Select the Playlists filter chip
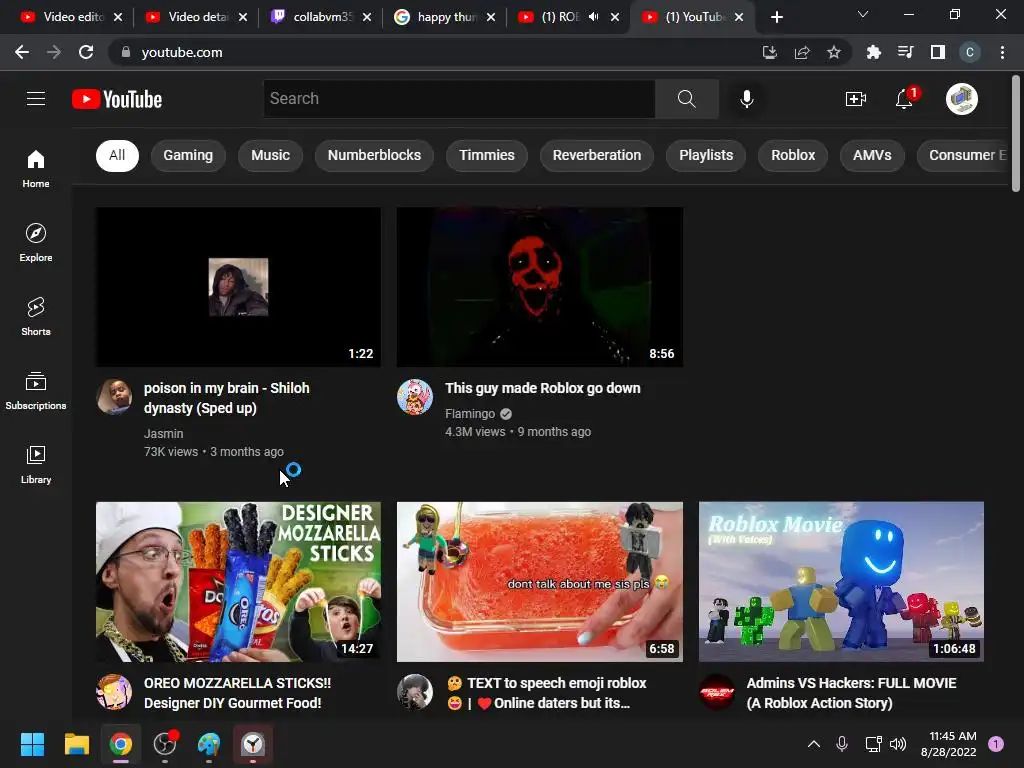The width and height of the screenshot is (1024, 768). coord(706,155)
